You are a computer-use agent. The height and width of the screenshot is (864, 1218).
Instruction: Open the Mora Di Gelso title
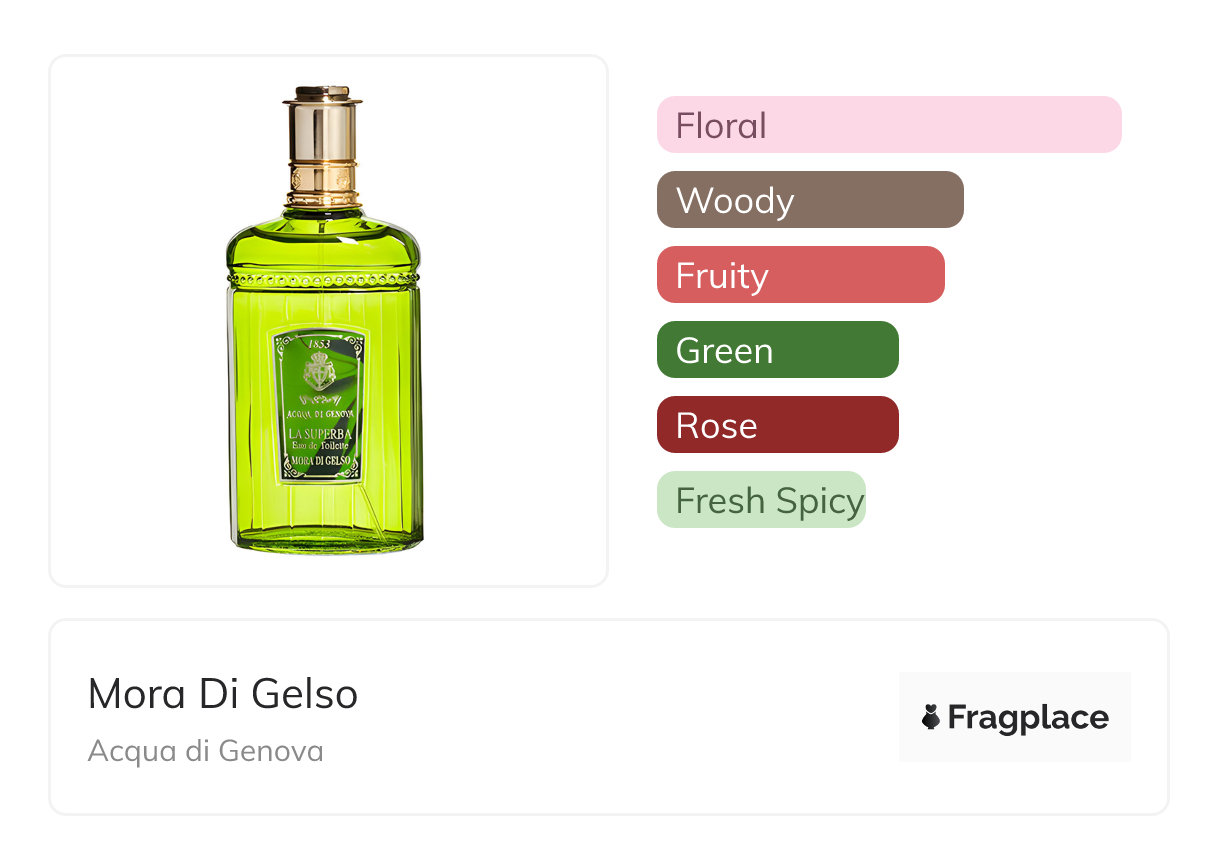223,694
